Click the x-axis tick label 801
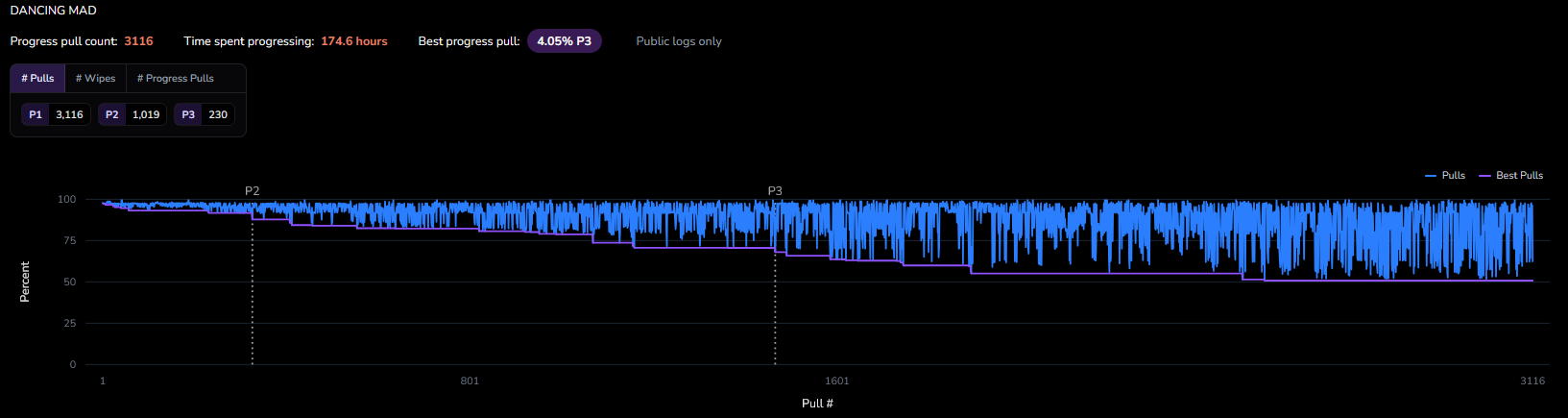 470,381
